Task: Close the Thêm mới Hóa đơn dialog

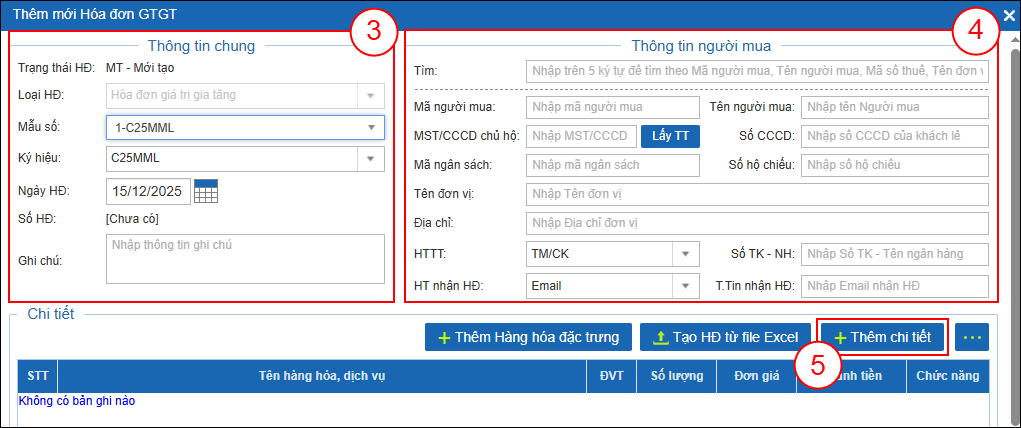Action: click(1009, 15)
